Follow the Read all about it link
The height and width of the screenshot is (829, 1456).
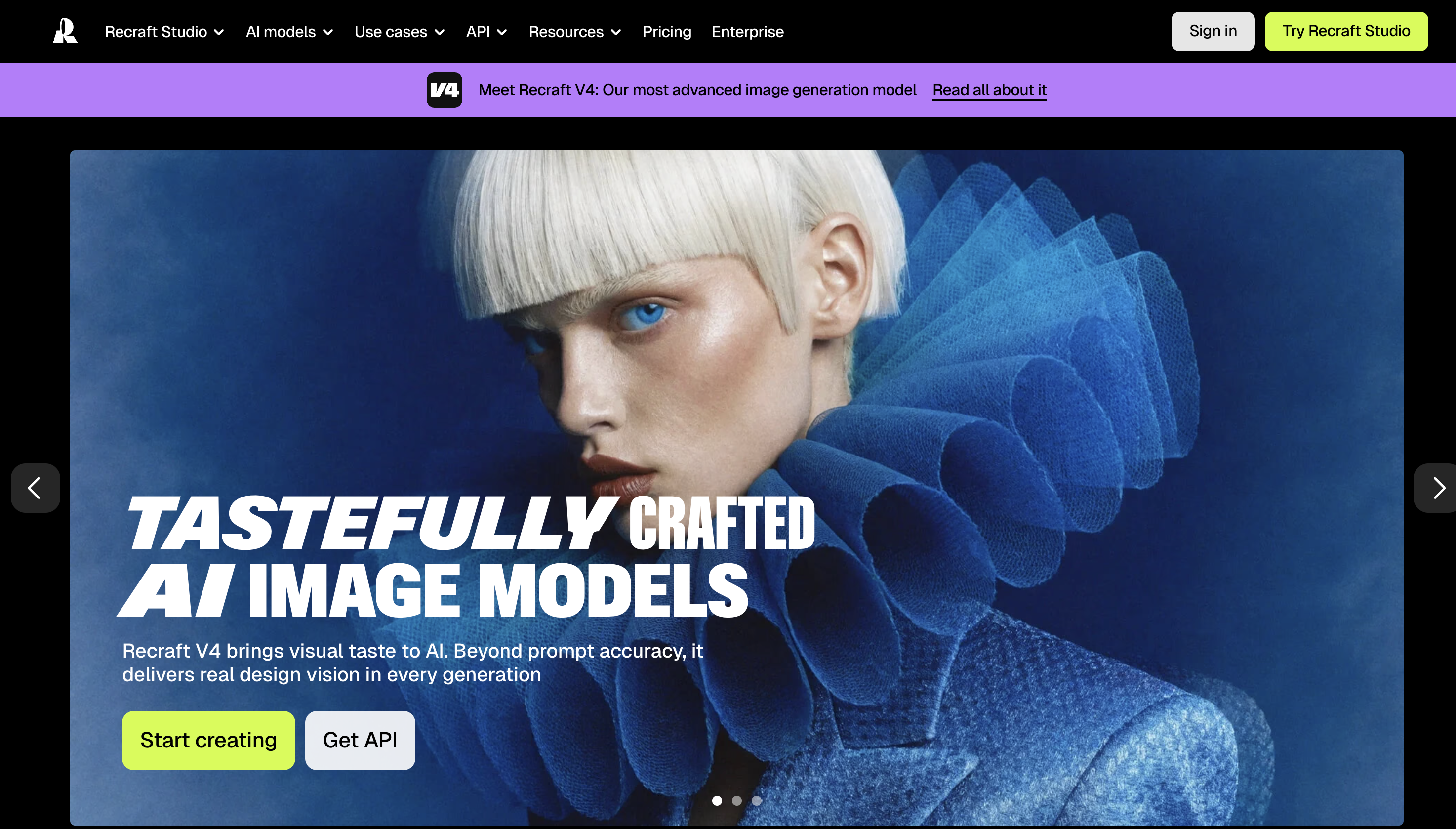click(989, 90)
